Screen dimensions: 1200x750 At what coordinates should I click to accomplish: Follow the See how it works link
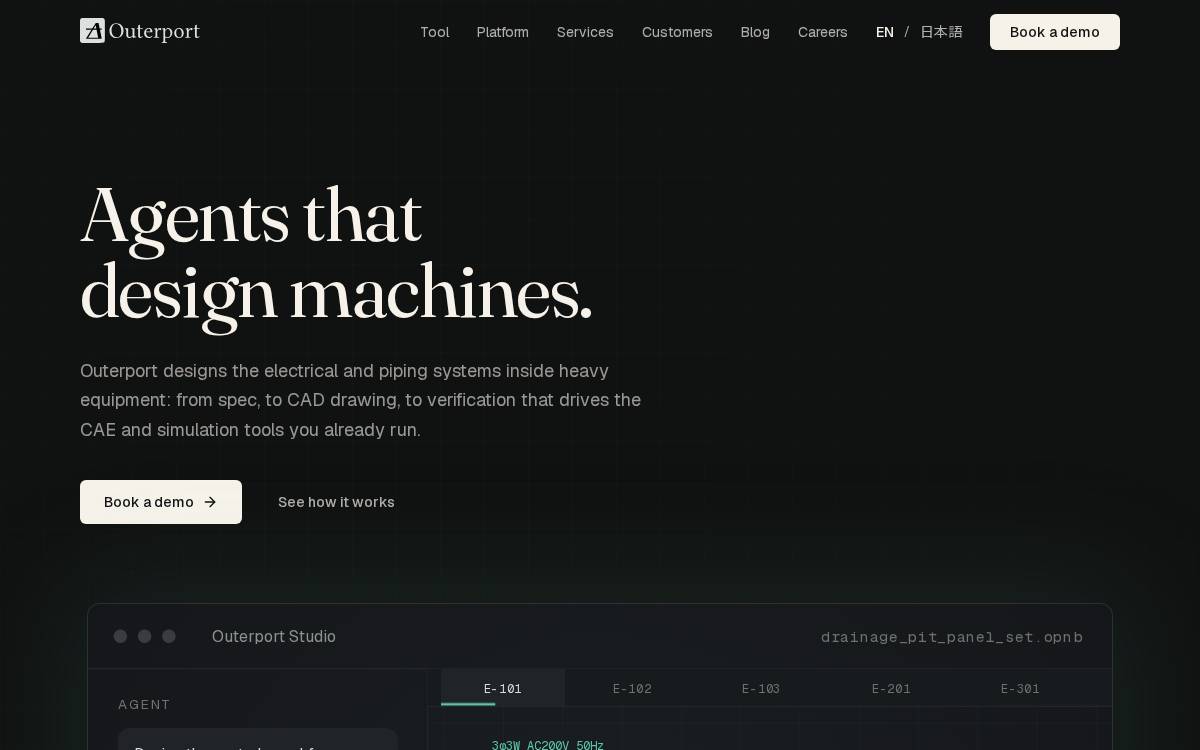pyautogui.click(x=336, y=502)
